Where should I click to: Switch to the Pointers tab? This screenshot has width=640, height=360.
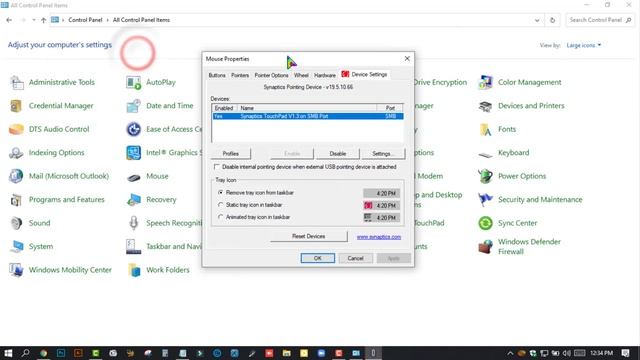pyautogui.click(x=240, y=75)
